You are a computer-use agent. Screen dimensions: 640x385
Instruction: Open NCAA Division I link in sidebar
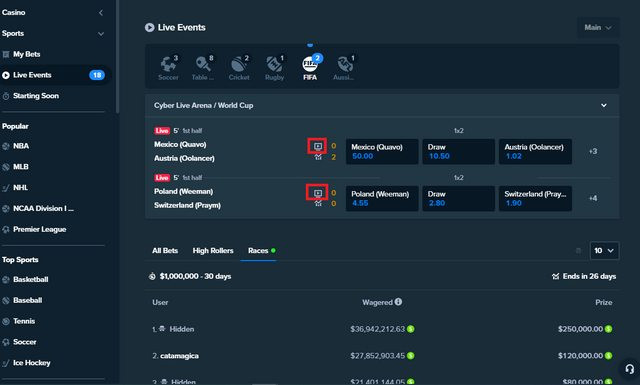[x=43, y=209]
